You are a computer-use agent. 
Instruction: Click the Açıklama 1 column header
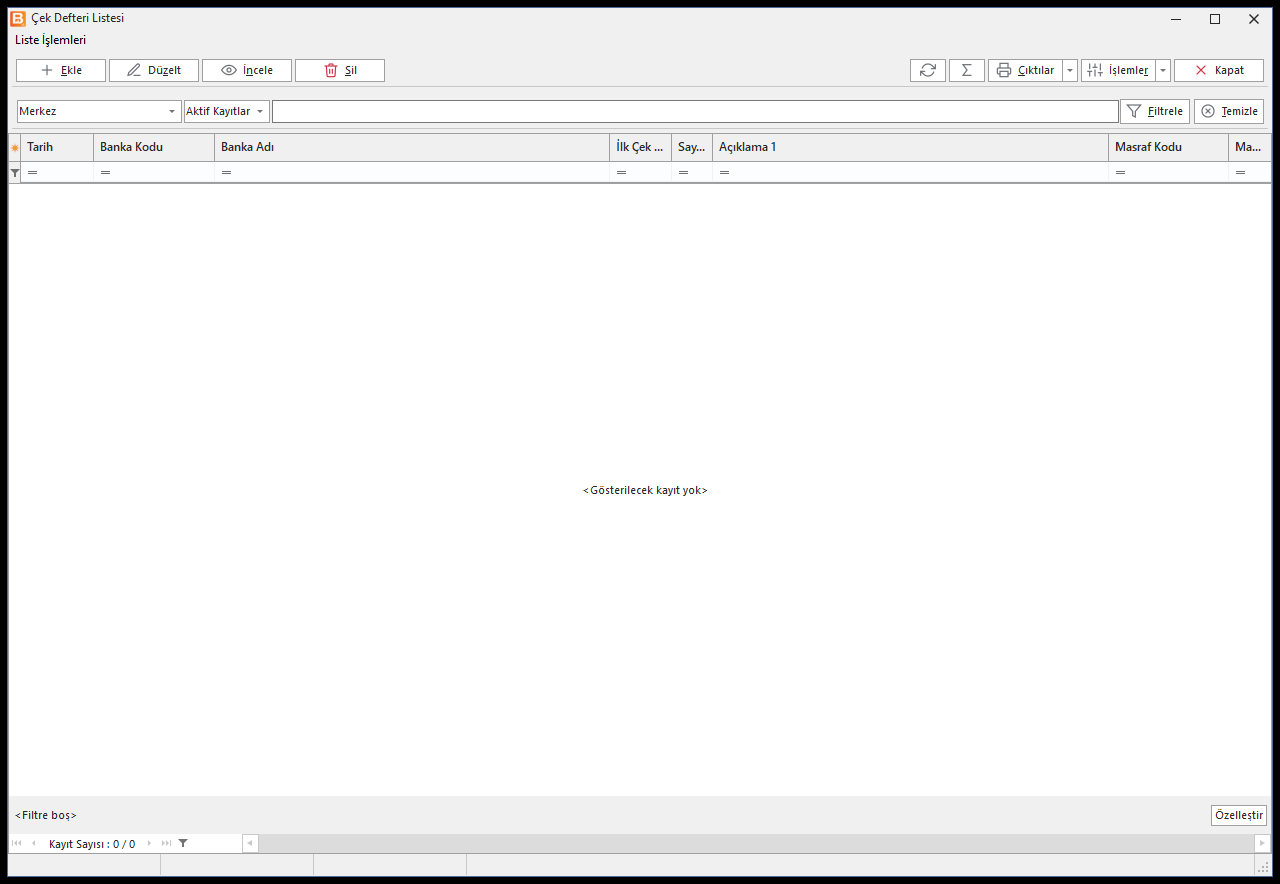[910, 147]
